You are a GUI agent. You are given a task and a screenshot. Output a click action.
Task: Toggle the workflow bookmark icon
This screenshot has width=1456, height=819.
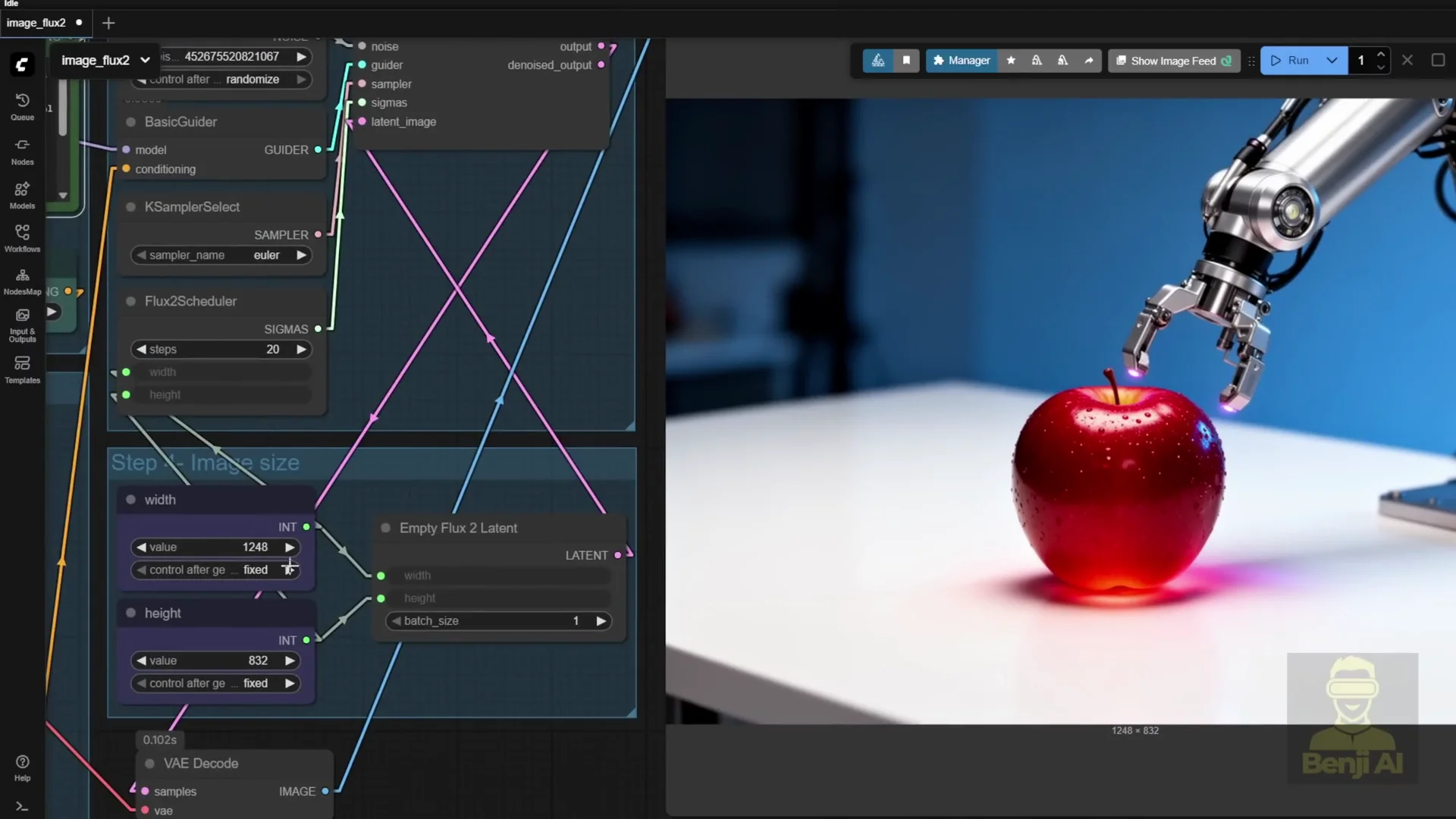pyautogui.click(x=907, y=61)
